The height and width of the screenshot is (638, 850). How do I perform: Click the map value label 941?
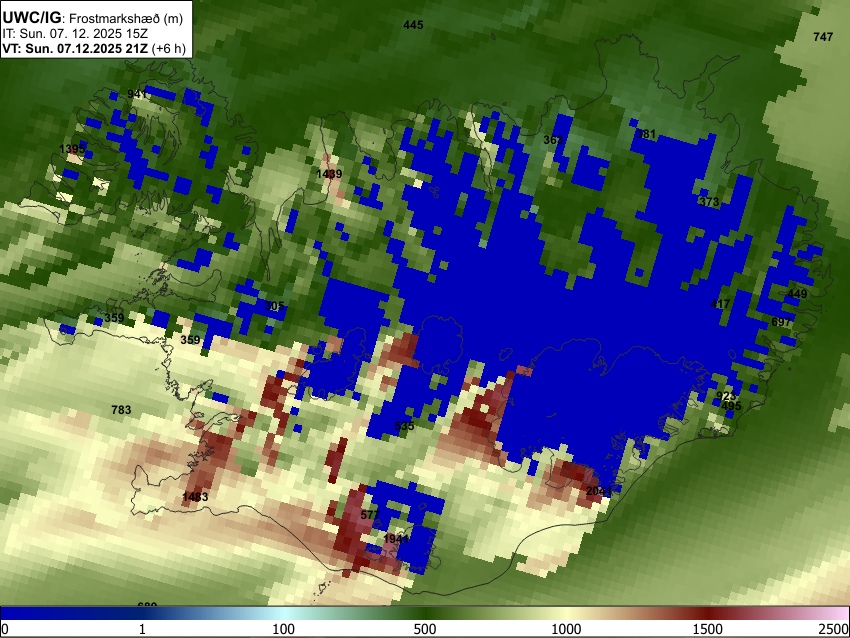pyautogui.click(x=137, y=94)
